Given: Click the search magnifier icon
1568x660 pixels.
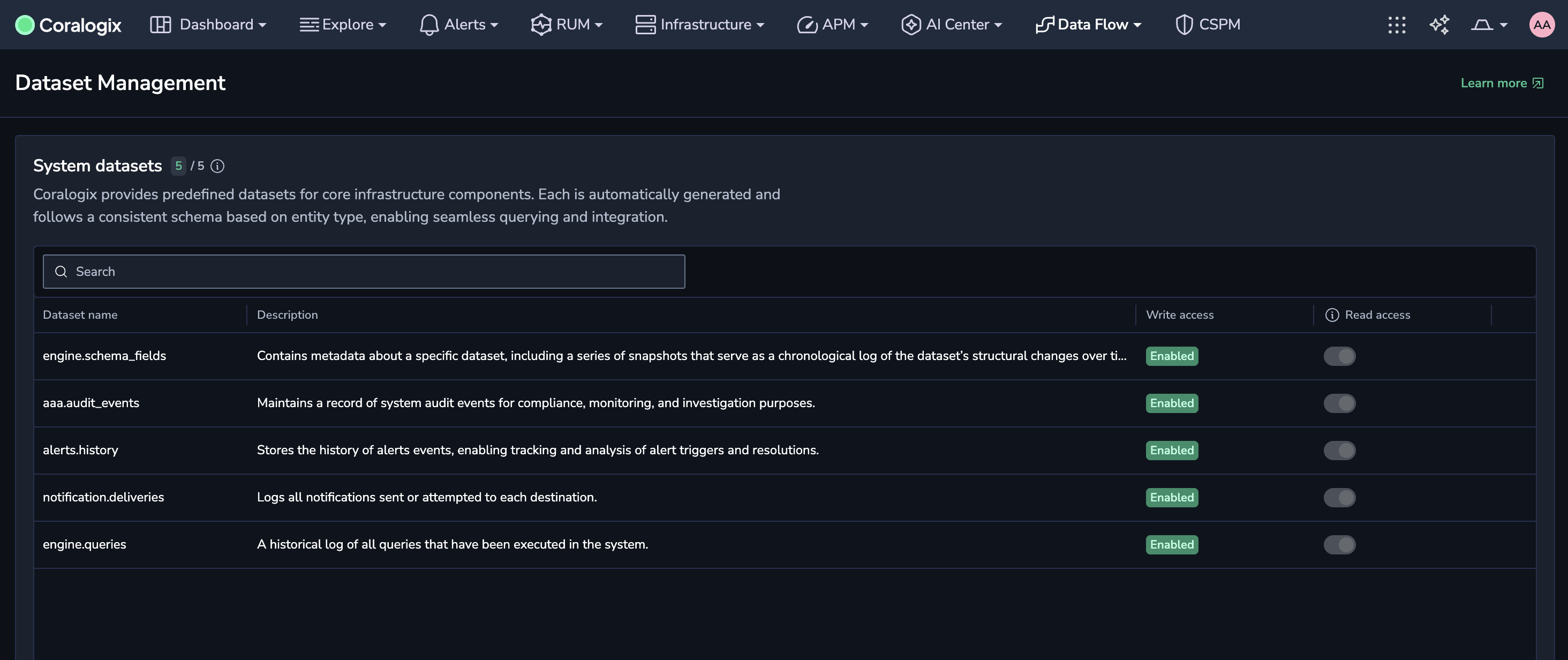Looking at the screenshot, I should click(61, 272).
